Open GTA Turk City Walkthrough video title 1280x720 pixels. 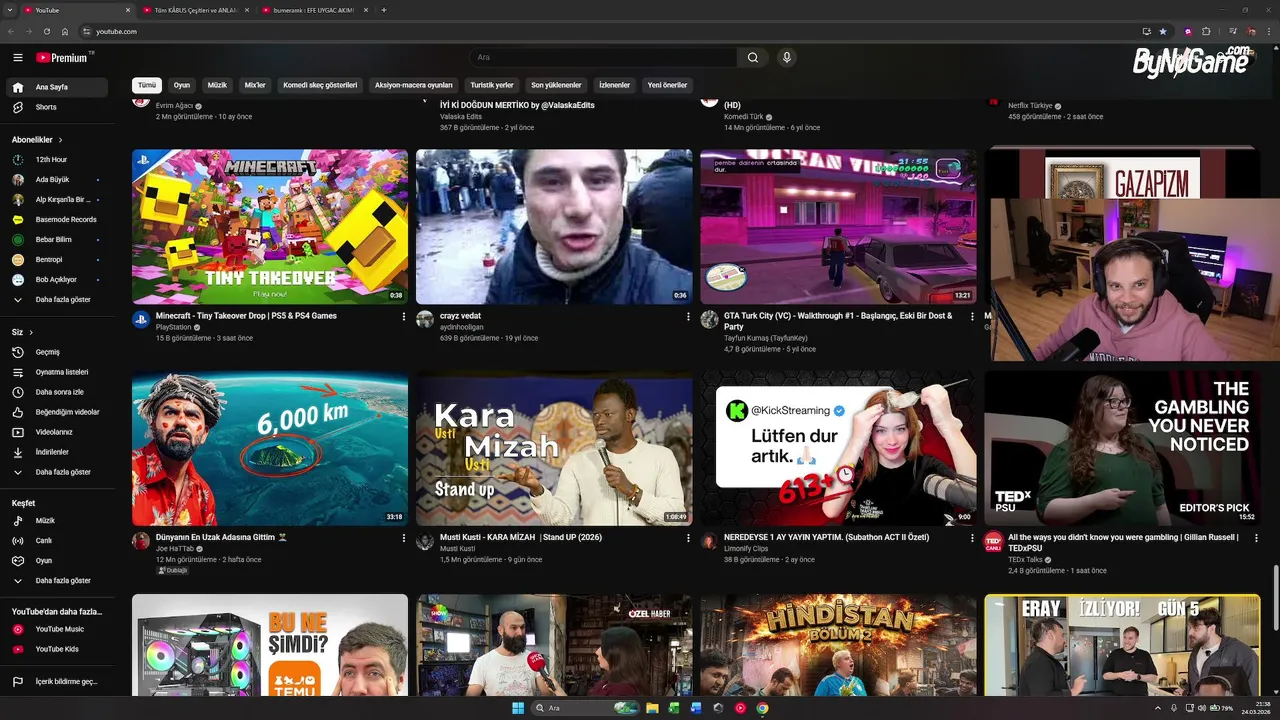coord(838,321)
